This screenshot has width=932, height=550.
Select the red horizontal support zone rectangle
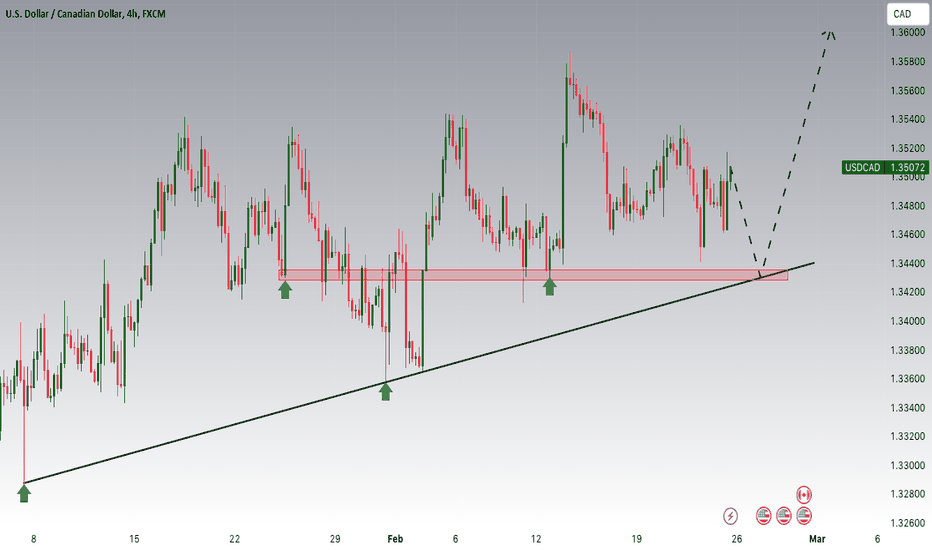click(x=533, y=275)
